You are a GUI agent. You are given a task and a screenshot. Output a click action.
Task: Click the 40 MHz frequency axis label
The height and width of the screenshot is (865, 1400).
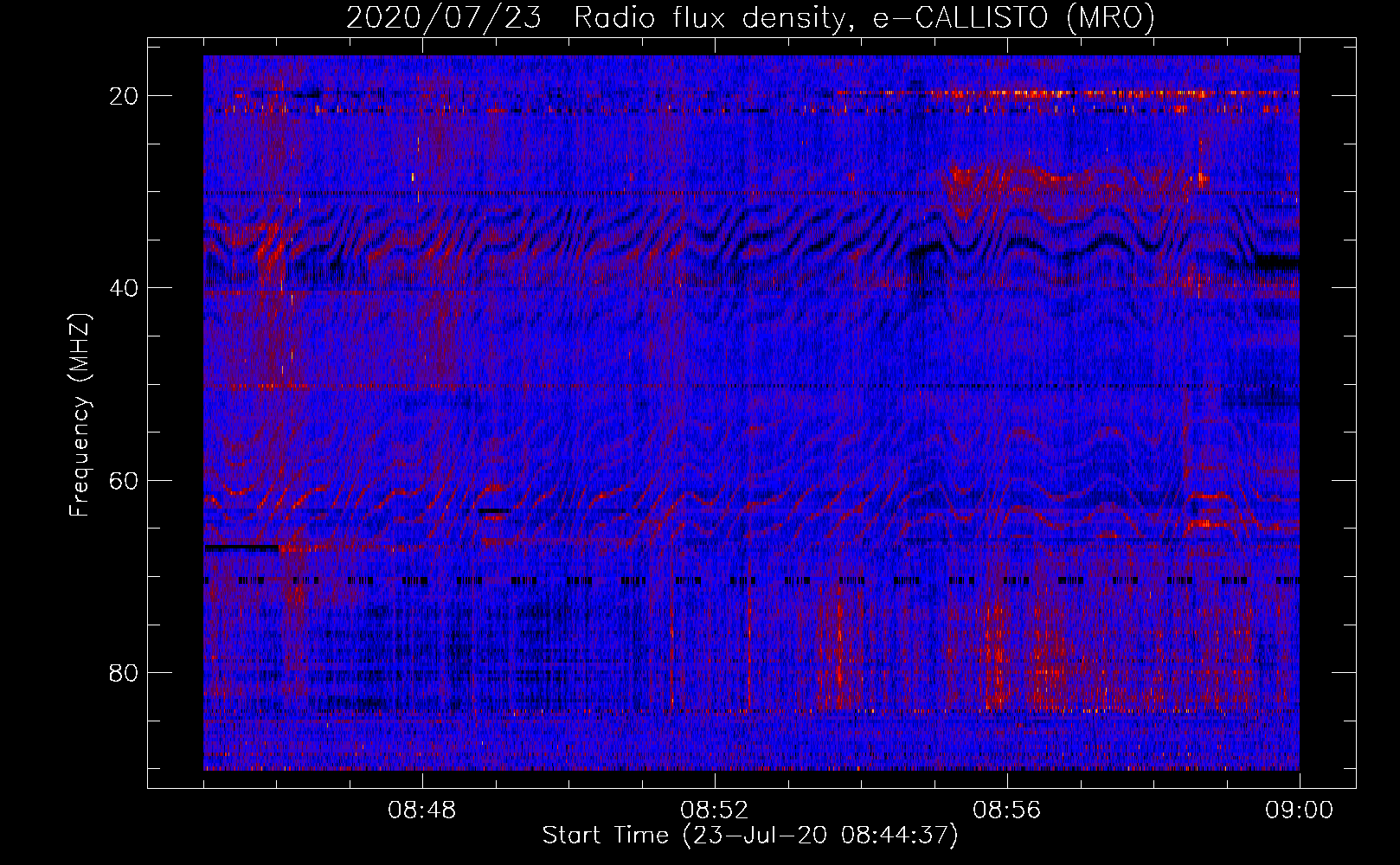[x=125, y=288]
